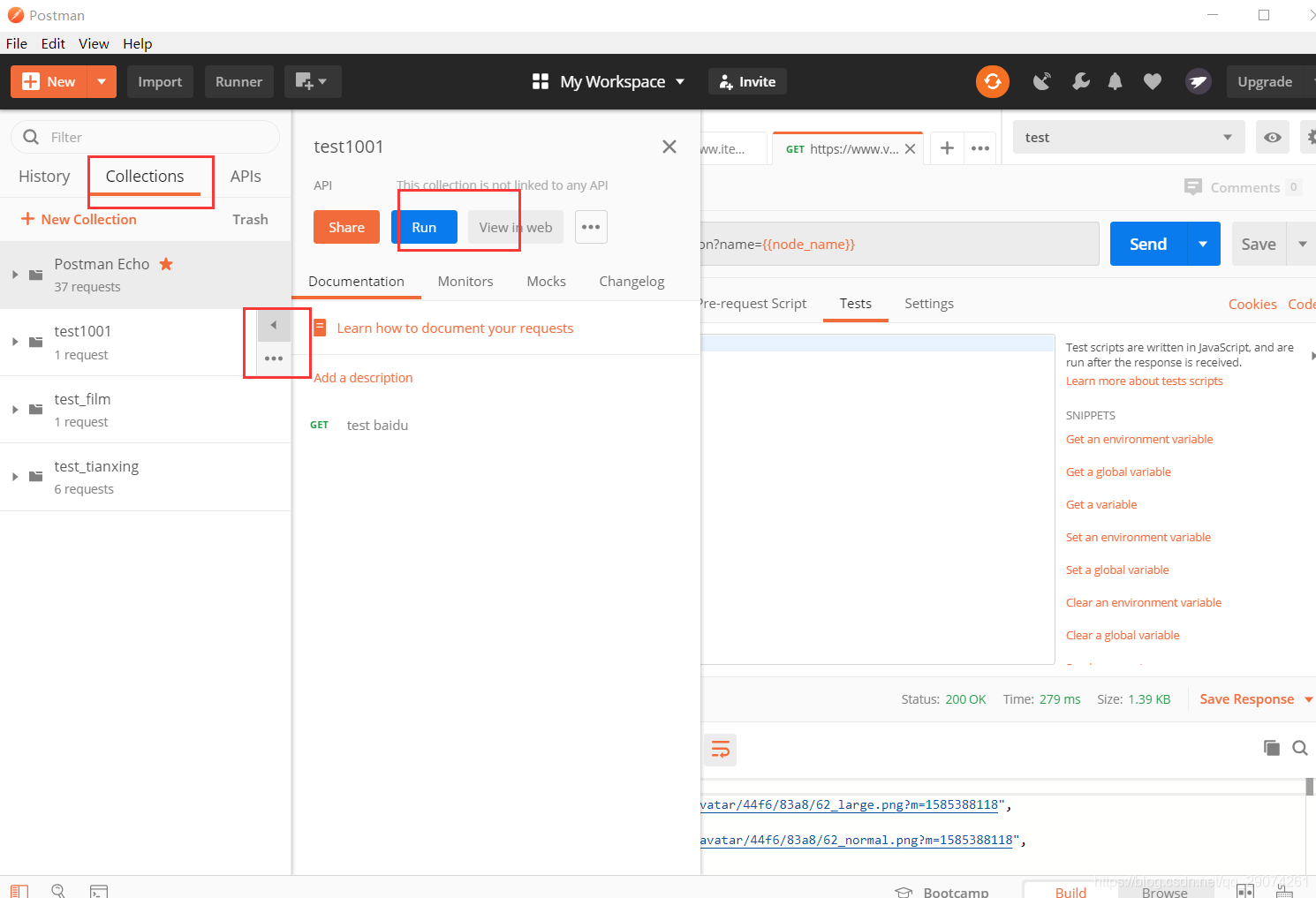
Task: Open the File menu
Action: tap(17, 43)
